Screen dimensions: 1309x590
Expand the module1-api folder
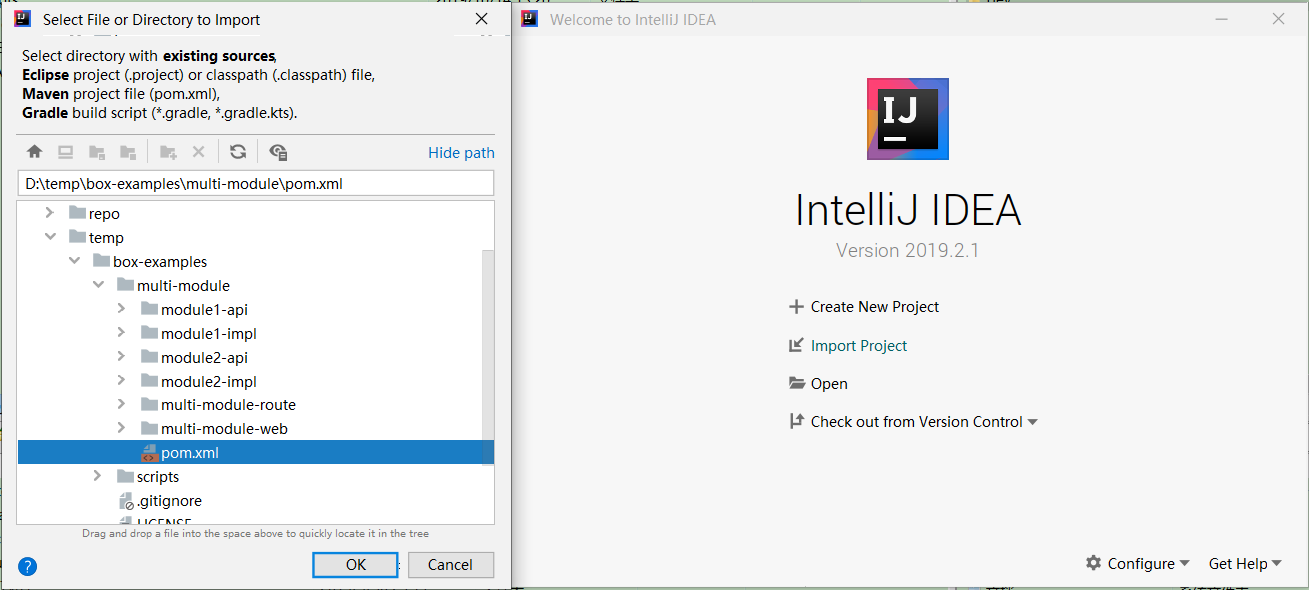122,309
